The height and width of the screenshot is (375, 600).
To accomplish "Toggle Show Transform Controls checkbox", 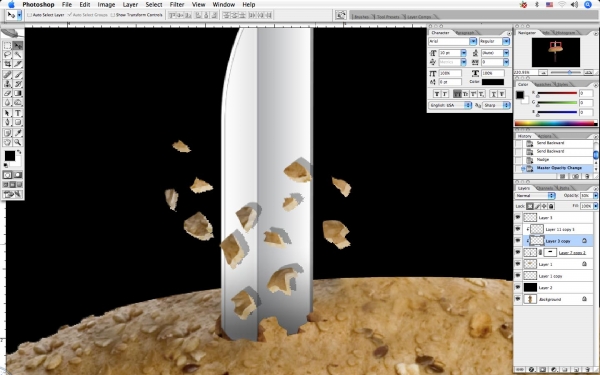I will (112, 15).
